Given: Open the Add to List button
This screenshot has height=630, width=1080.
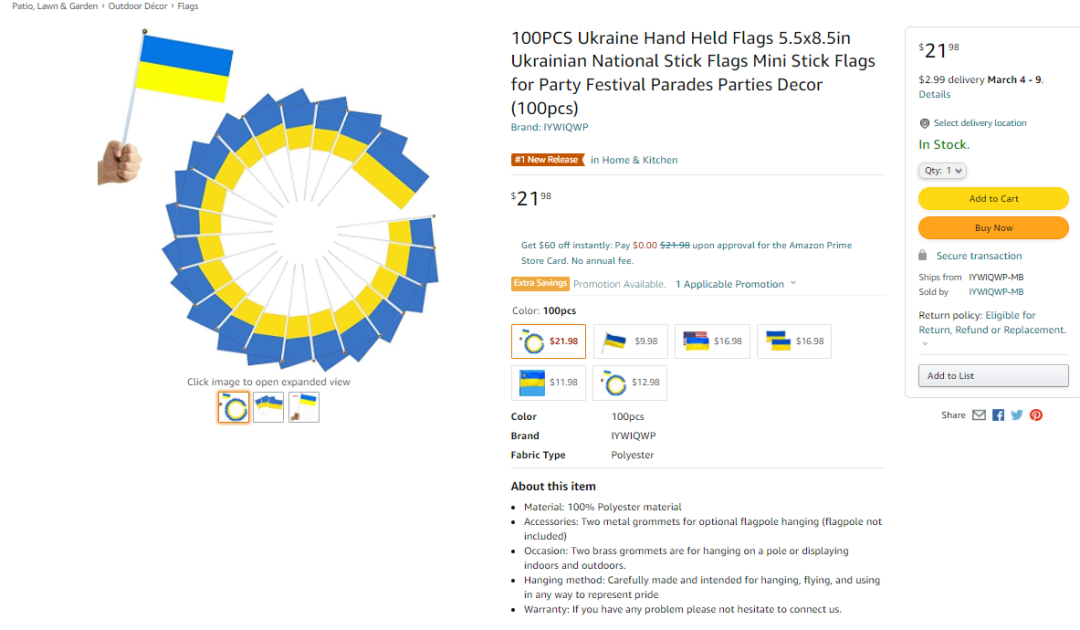Looking at the screenshot, I should [993, 376].
